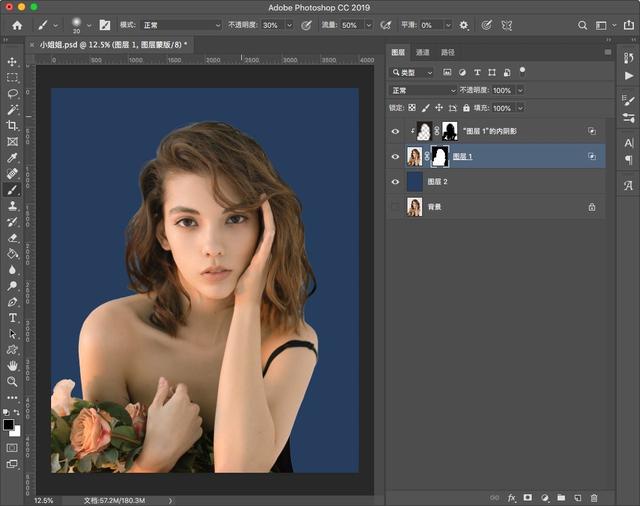
Task: Select the Frame tool
Action: [12, 142]
